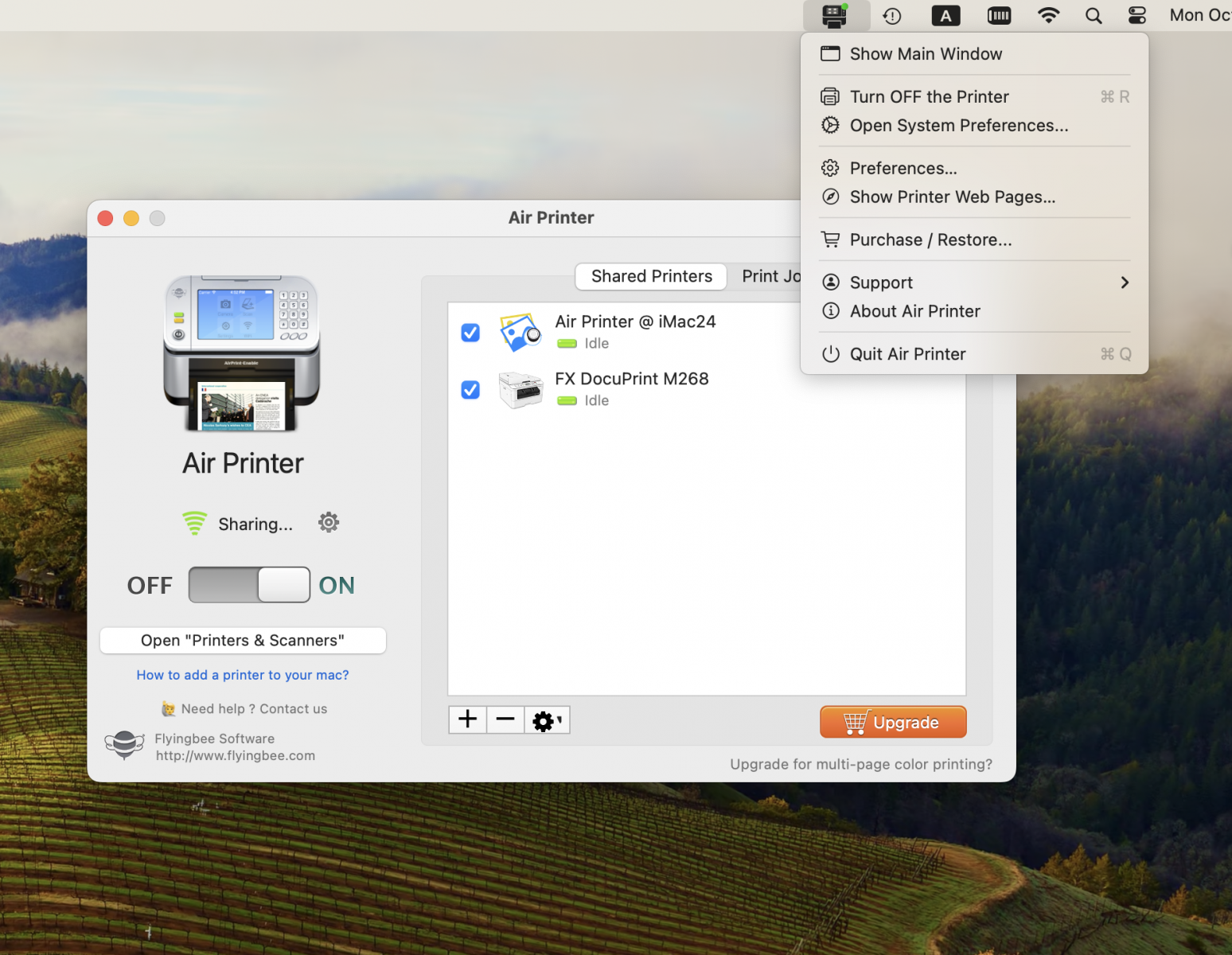The image size is (1232, 955).
Task: Select Quit Air Printer menu item
Action: pos(974,354)
